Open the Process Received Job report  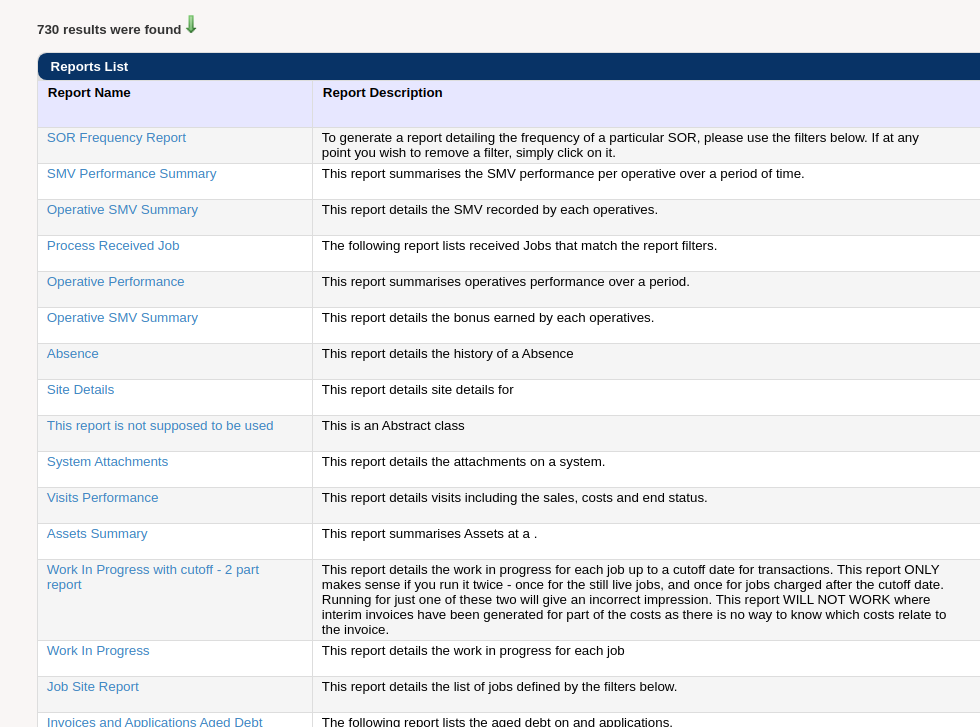click(x=112, y=245)
